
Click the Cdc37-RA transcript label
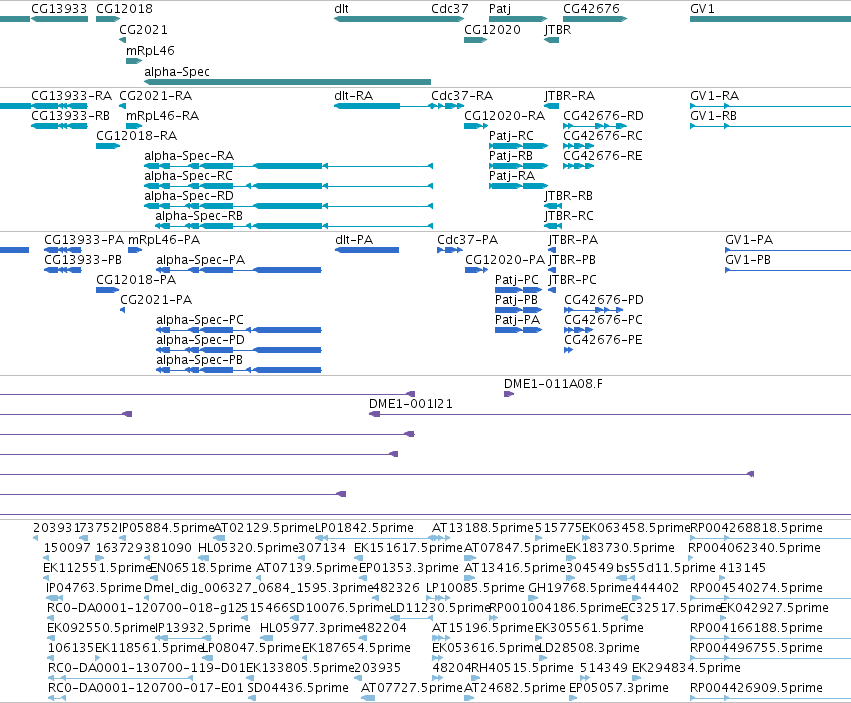(462, 96)
